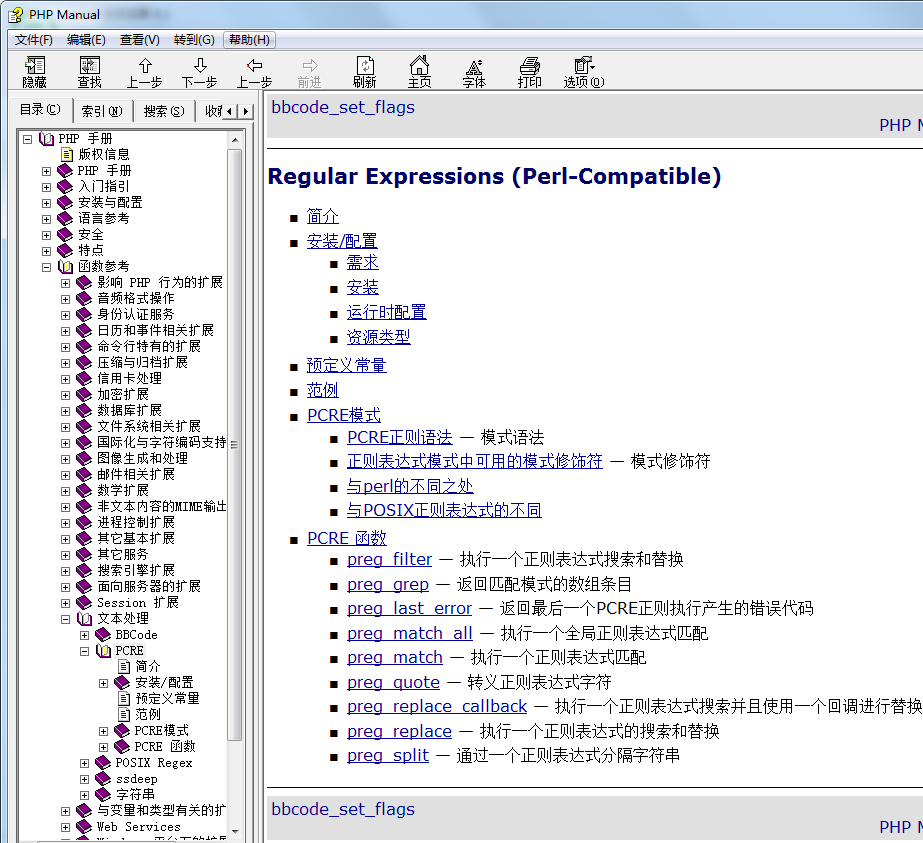
Task: Click the page icon beside 预定义常量
Action: point(124,699)
